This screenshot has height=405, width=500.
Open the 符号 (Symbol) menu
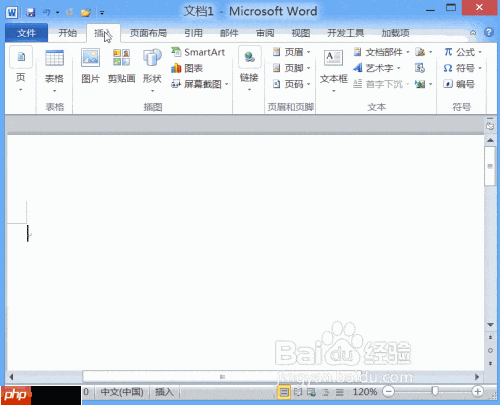(463, 68)
